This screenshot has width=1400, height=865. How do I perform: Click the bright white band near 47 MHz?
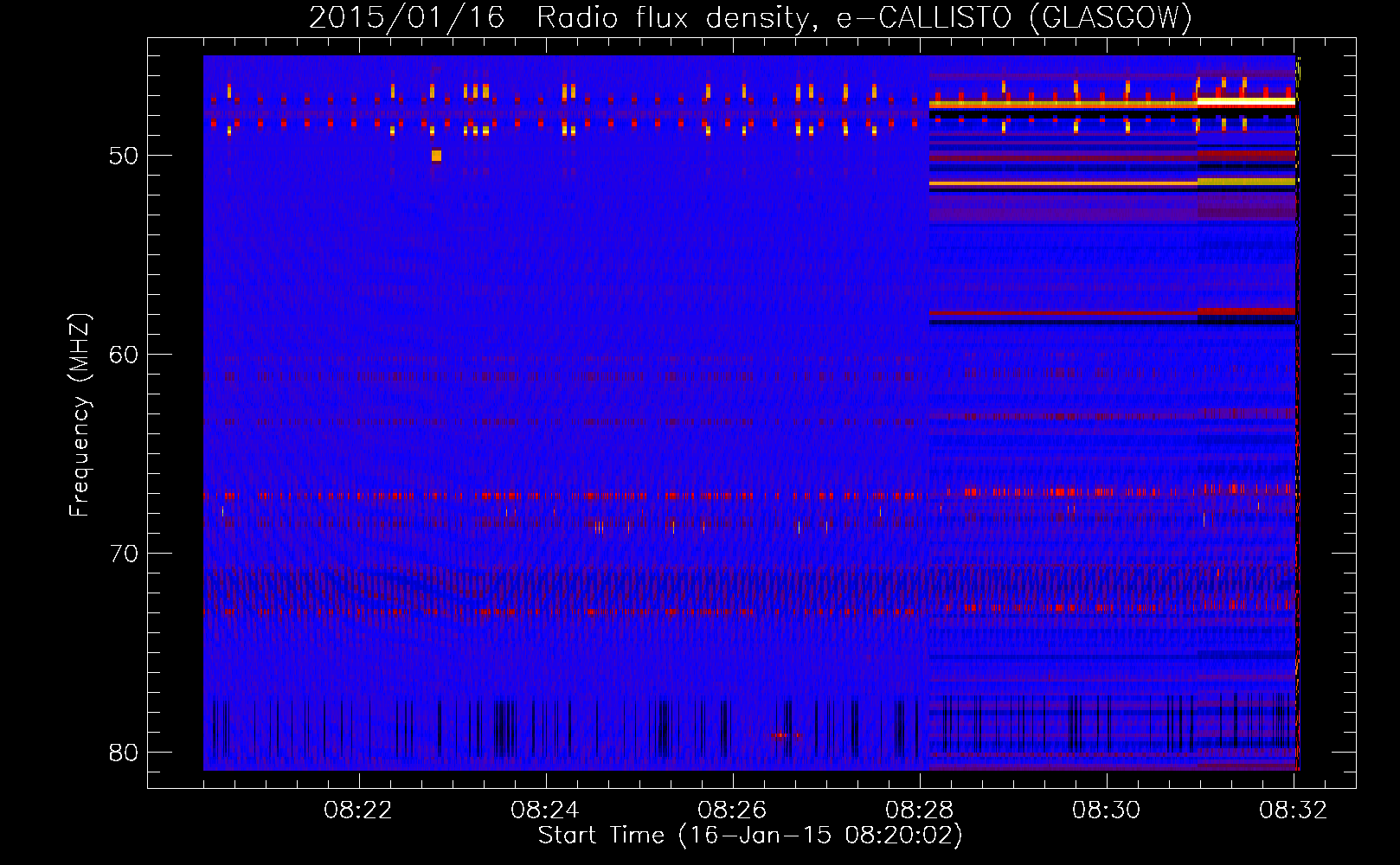[x=1246, y=101]
